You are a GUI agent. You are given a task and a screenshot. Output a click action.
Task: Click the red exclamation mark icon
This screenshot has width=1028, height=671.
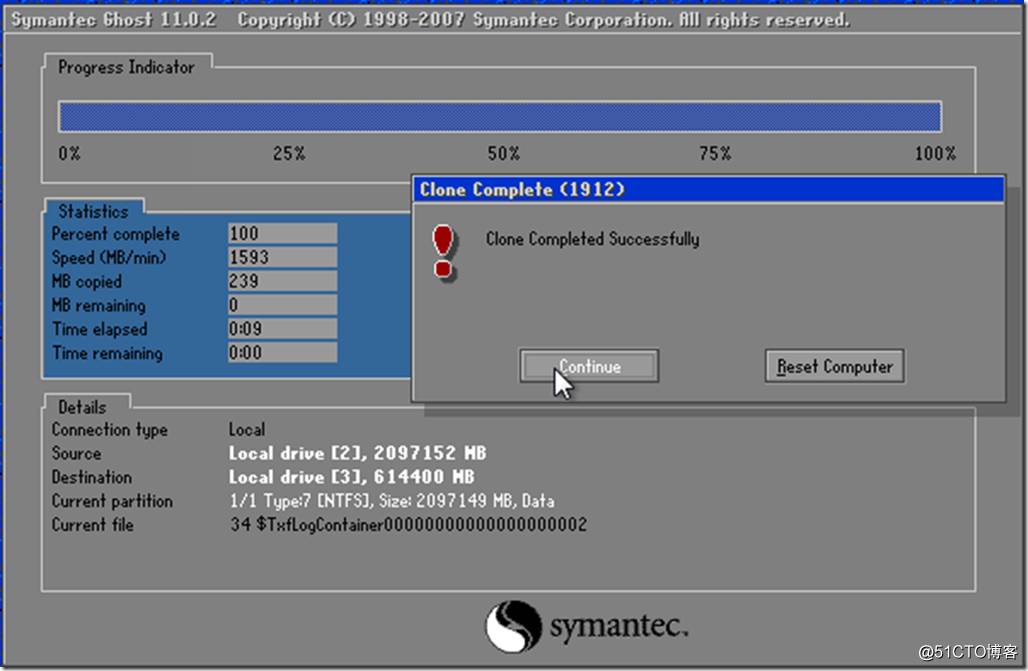[x=443, y=252]
